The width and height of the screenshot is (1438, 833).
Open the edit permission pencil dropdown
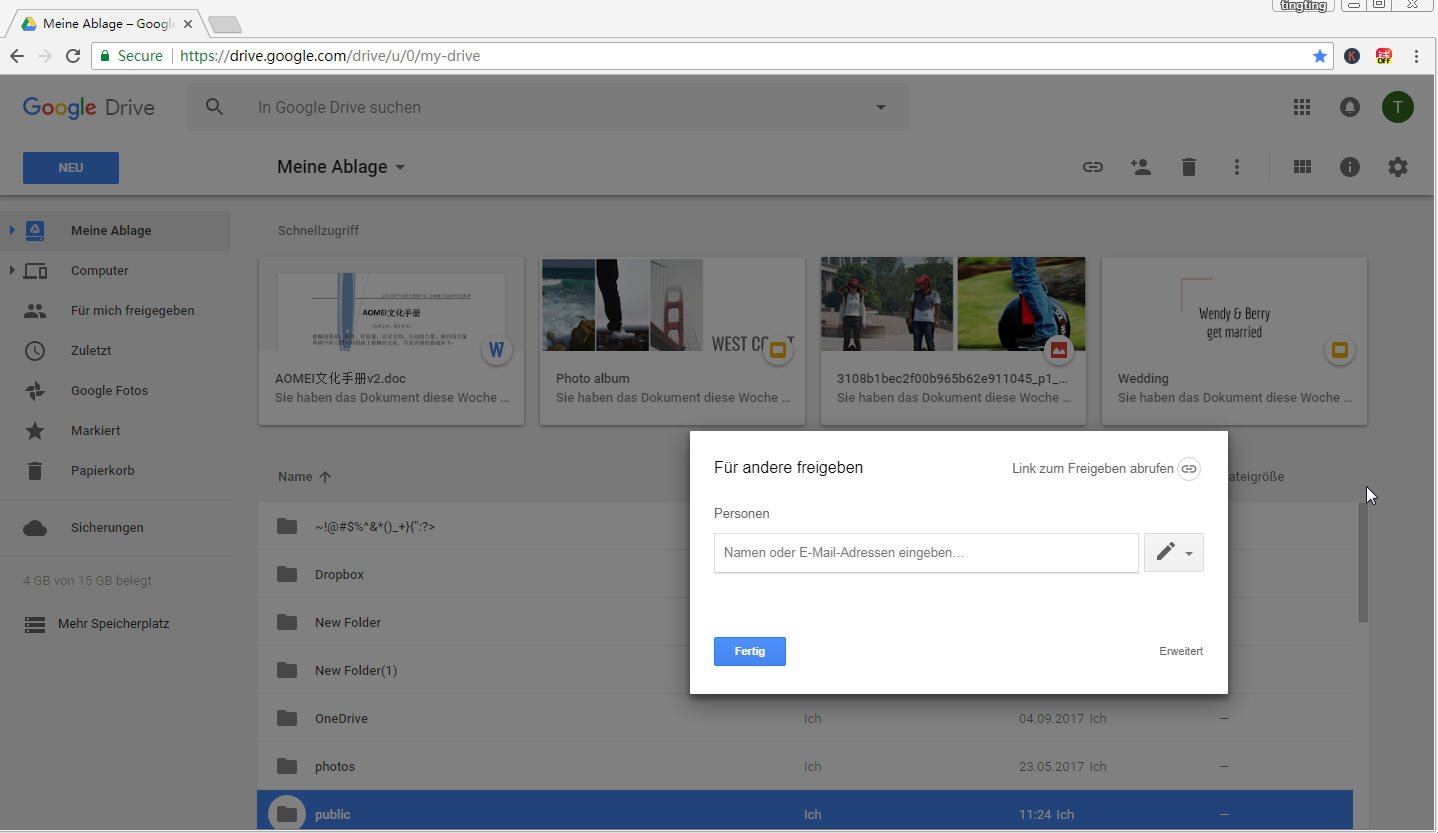click(x=1174, y=552)
